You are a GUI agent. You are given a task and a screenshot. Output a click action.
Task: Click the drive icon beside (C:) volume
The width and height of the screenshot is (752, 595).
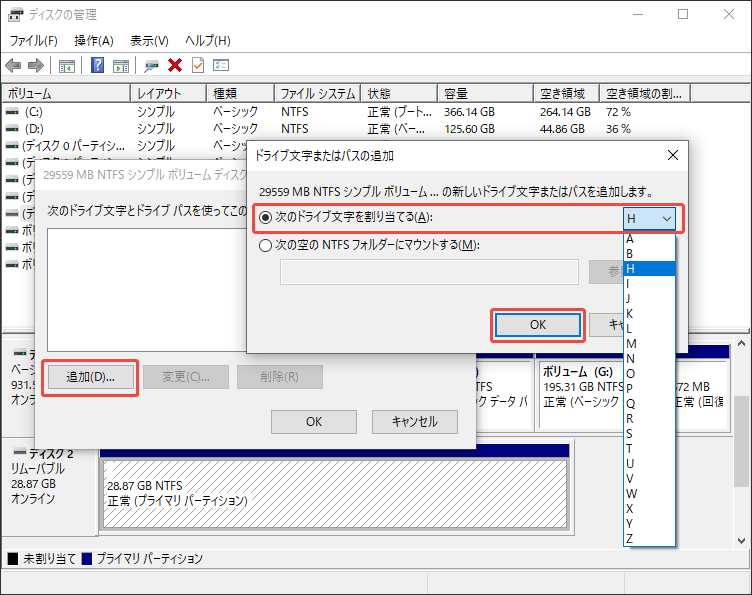12,112
